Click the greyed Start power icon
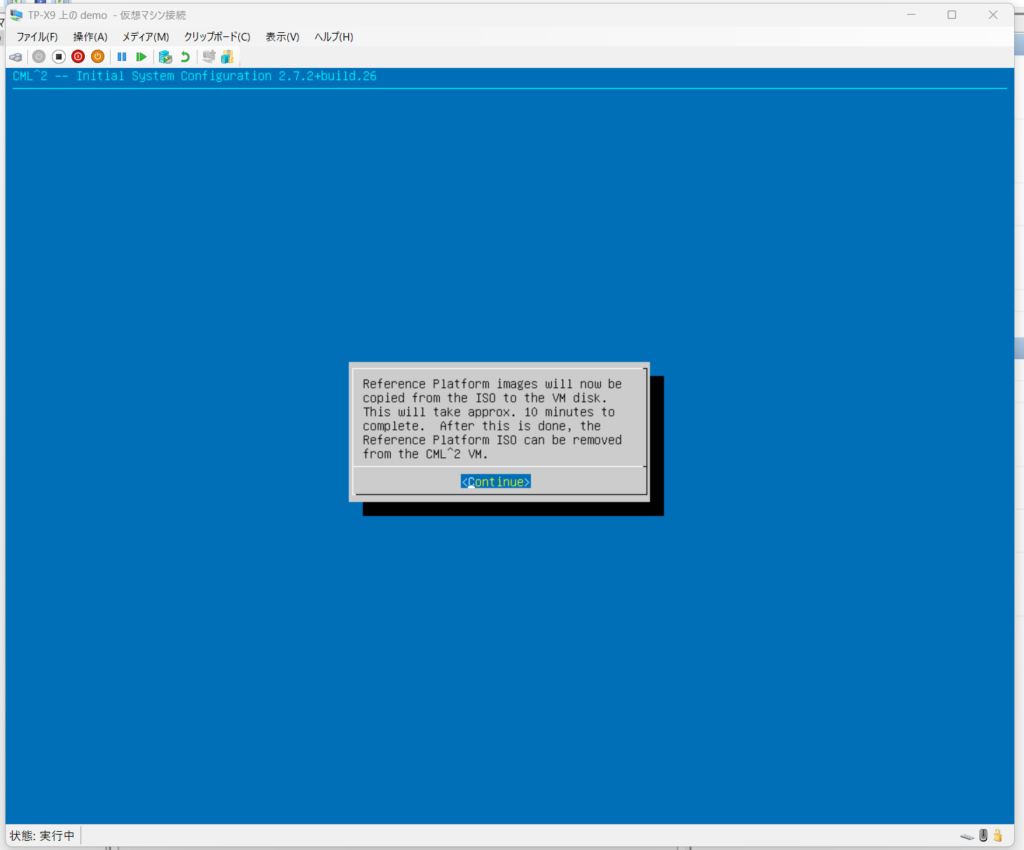The height and width of the screenshot is (850, 1024). [x=39, y=57]
